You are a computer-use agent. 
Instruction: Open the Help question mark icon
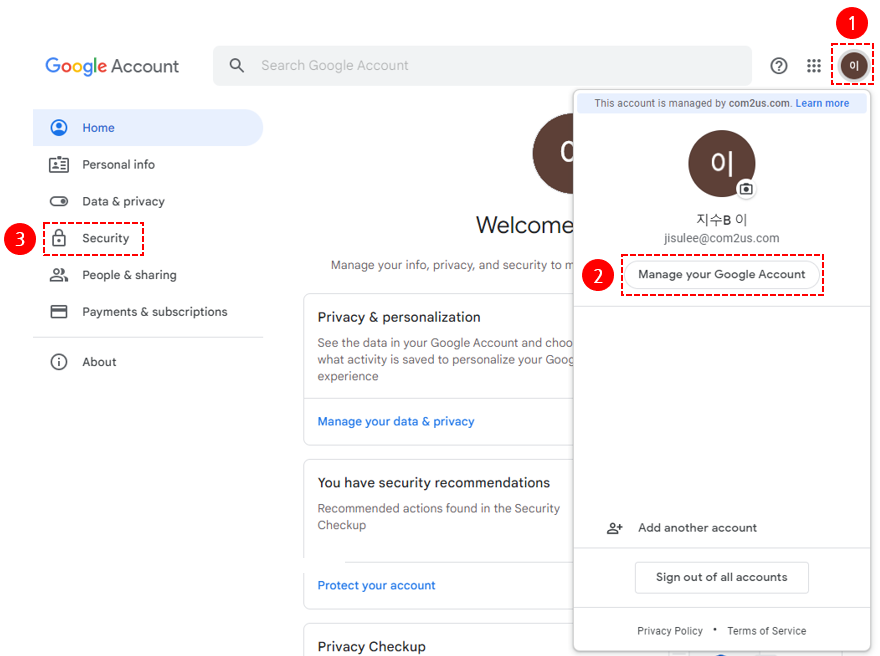click(778, 66)
